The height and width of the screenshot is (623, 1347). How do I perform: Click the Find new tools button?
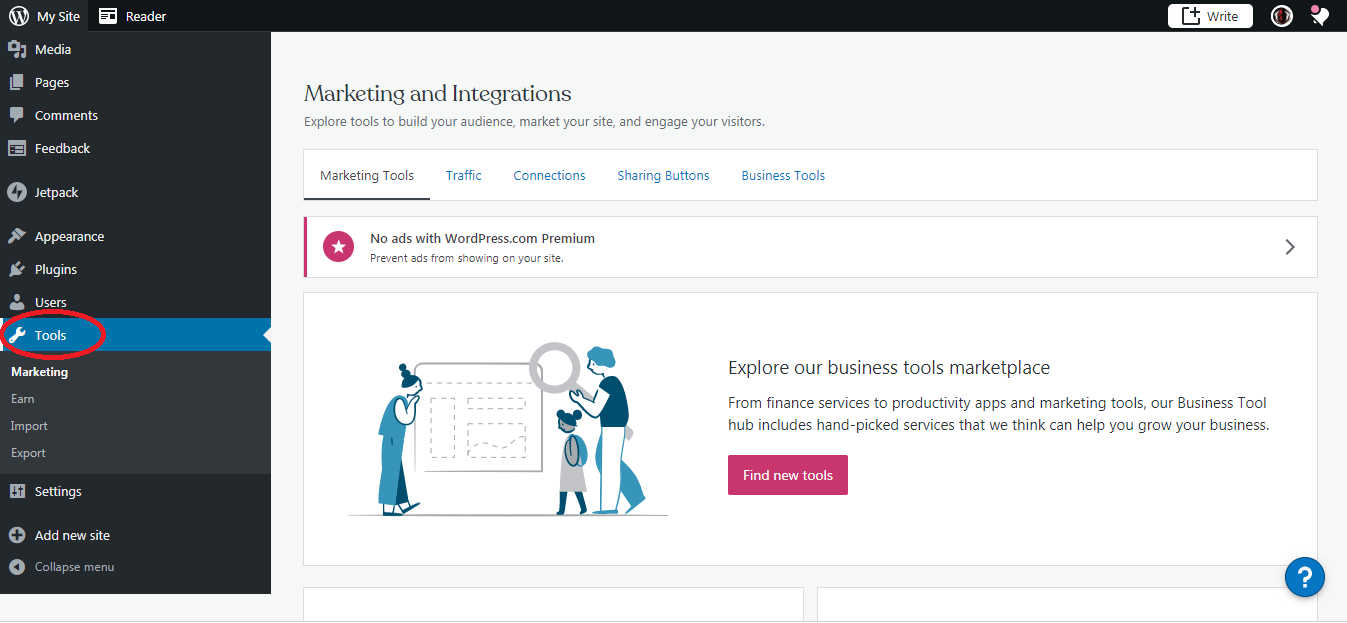click(787, 475)
